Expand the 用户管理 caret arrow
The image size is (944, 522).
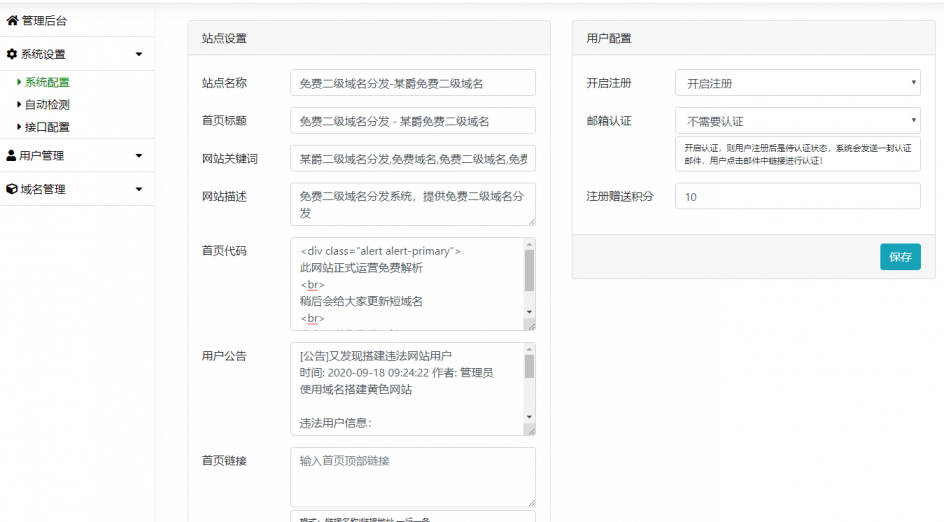[139, 155]
